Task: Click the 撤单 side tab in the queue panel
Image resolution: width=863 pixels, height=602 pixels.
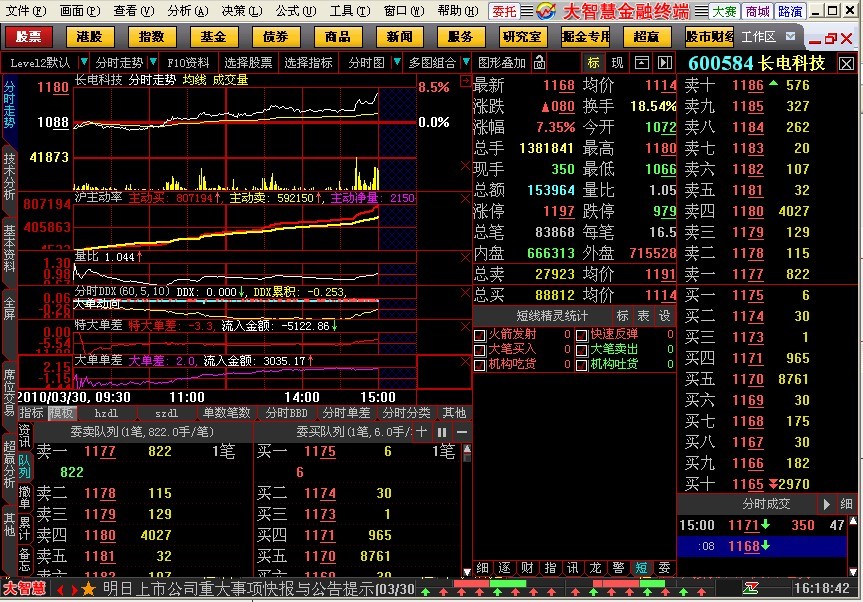Action: pos(24,498)
